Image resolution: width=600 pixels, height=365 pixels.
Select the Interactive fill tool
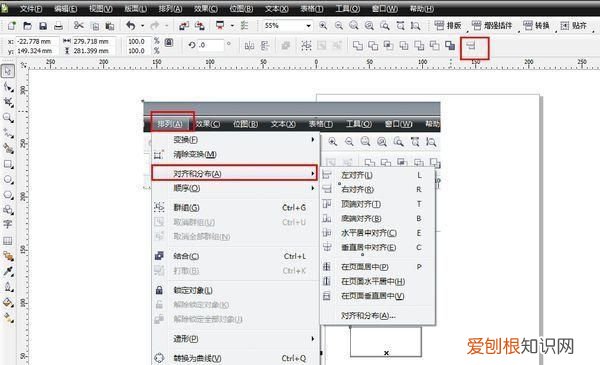tap(8, 318)
